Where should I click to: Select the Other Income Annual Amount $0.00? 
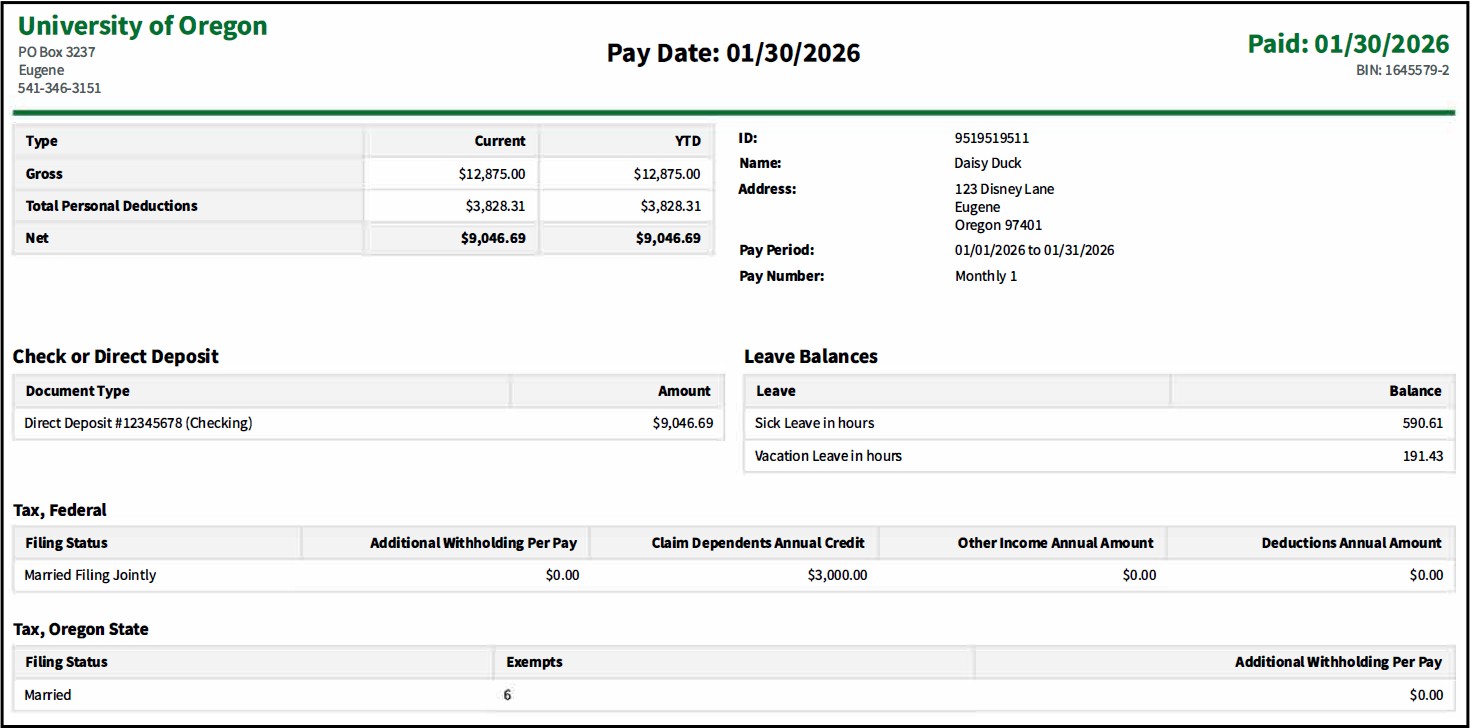point(1140,575)
